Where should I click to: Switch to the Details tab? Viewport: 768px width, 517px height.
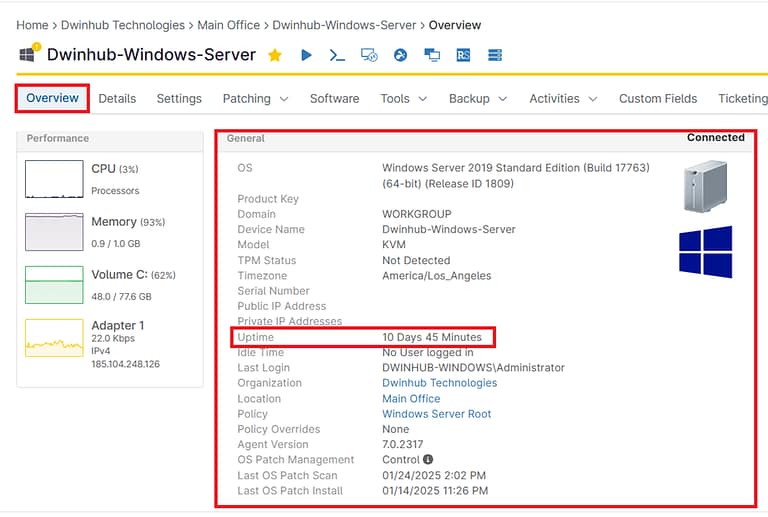click(x=117, y=98)
